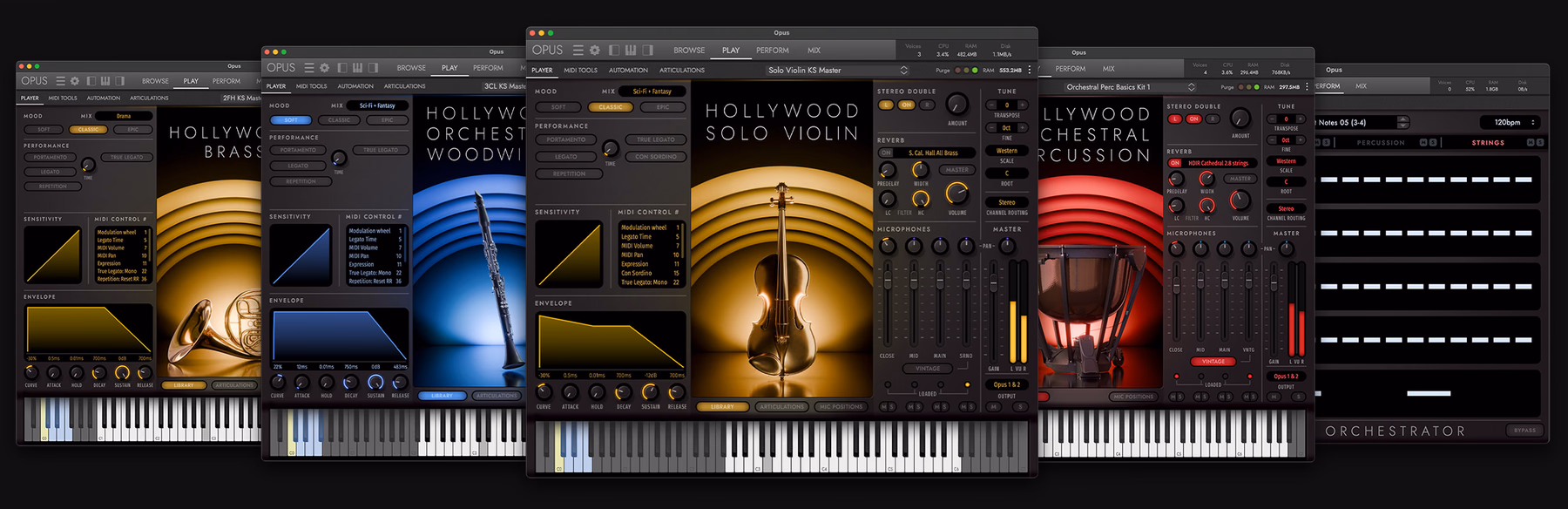Switch to Browse tab in Solo Violin window
1568x509 pixels.
point(689,51)
